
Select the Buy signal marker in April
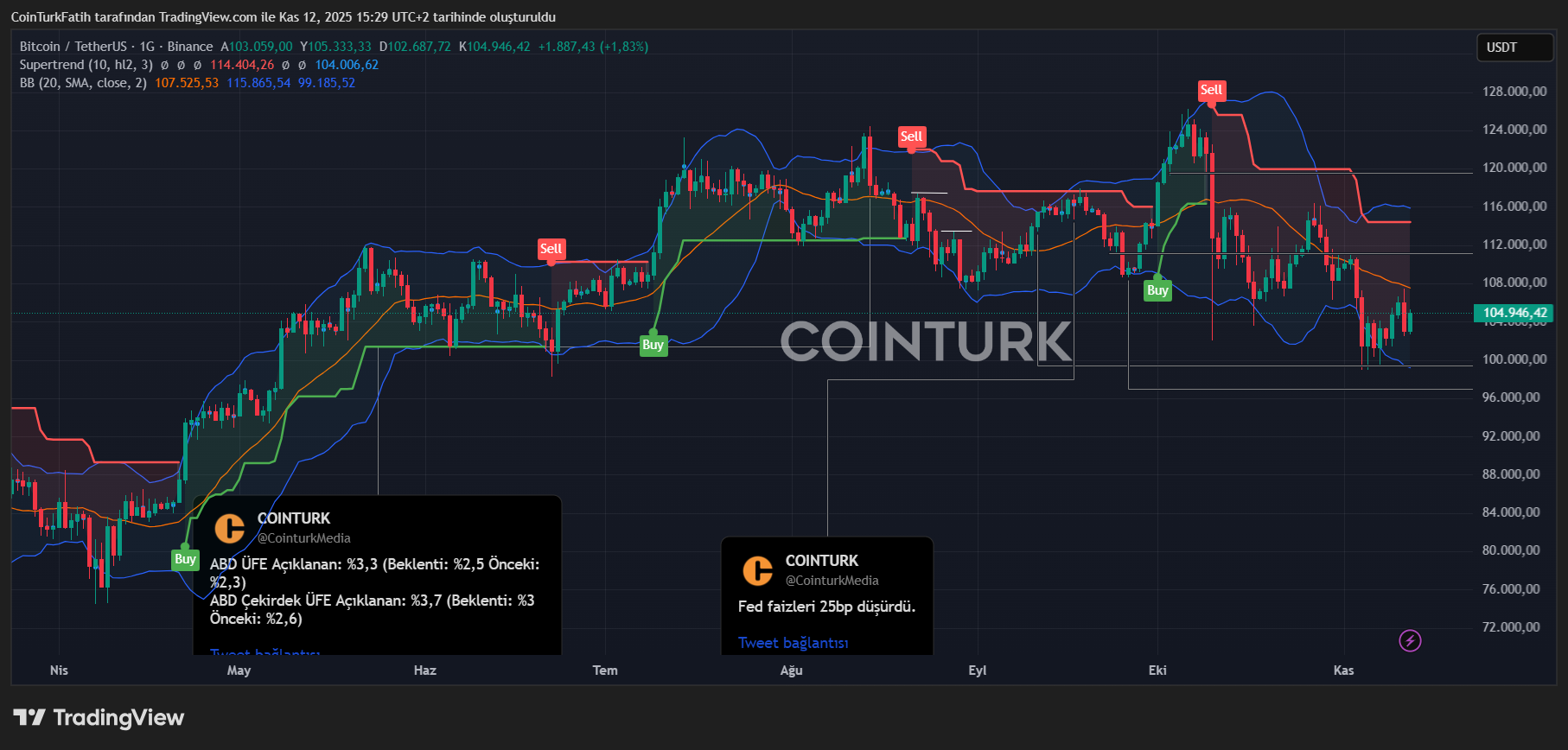185,559
